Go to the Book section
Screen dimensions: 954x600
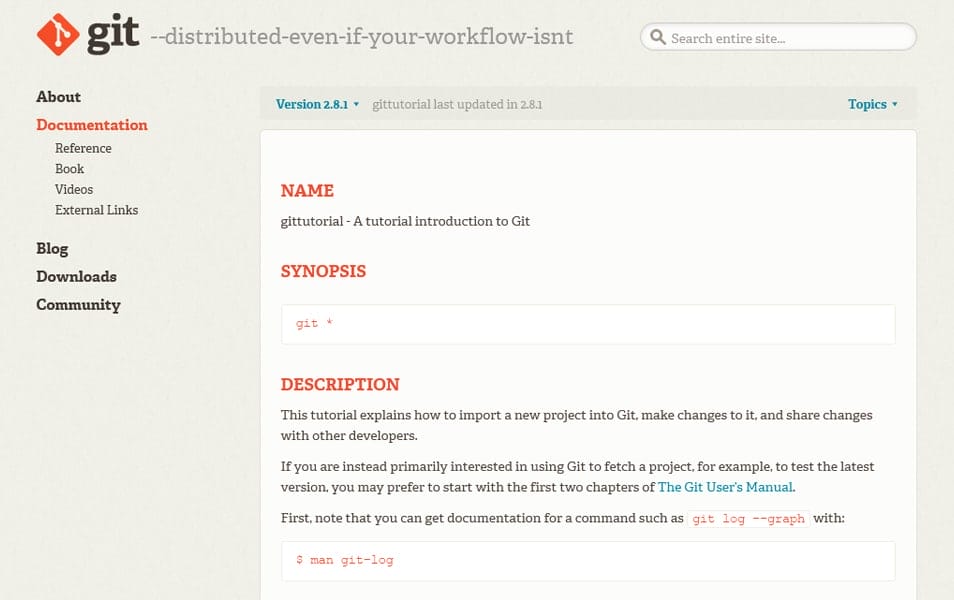pos(69,169)
